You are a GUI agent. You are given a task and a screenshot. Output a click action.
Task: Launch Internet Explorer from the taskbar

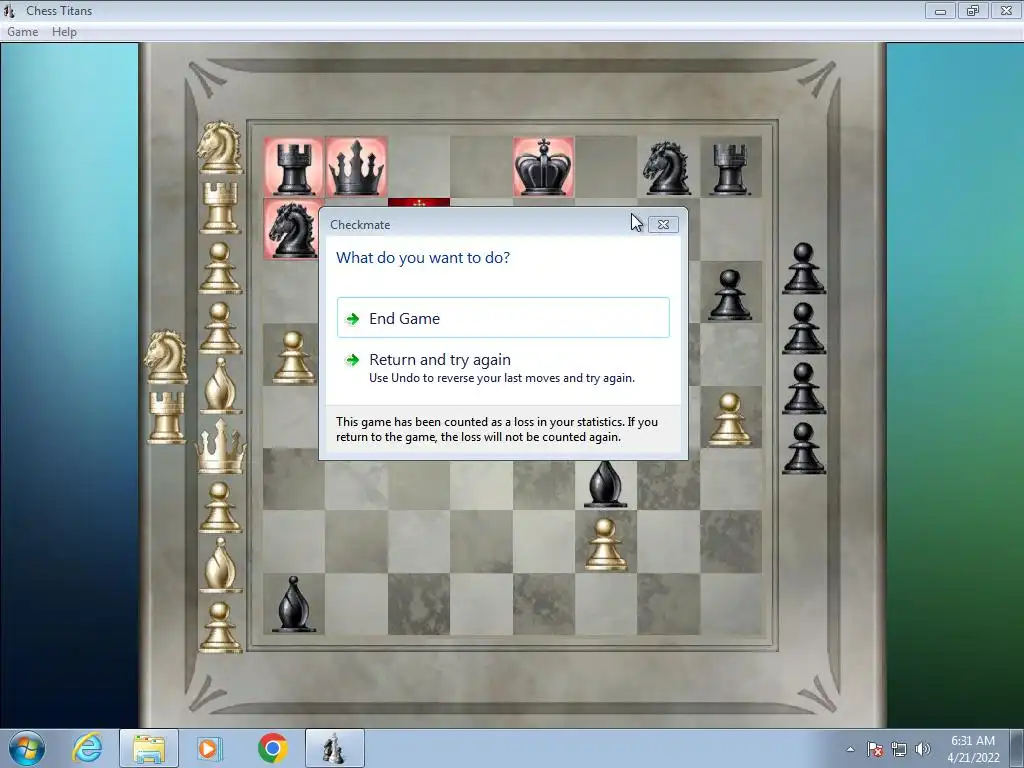tap(88, 748)
